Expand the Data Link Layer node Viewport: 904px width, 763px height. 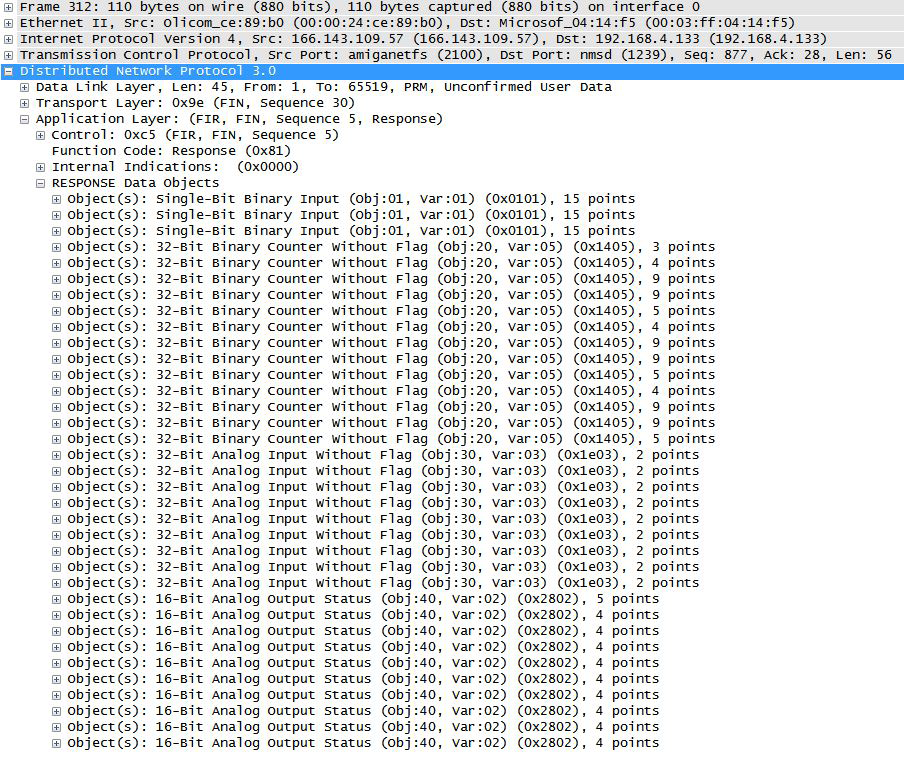click(23, 87)
